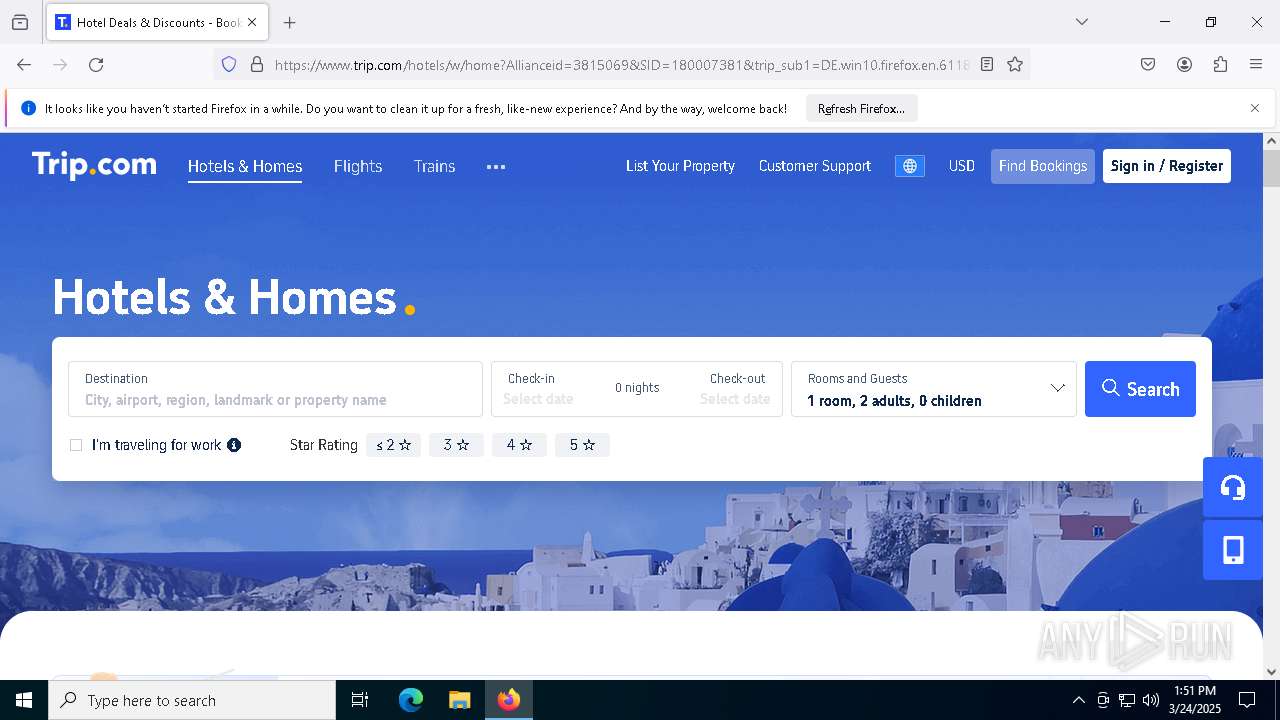Open File Explorer from taskbar

coord(459,700)
